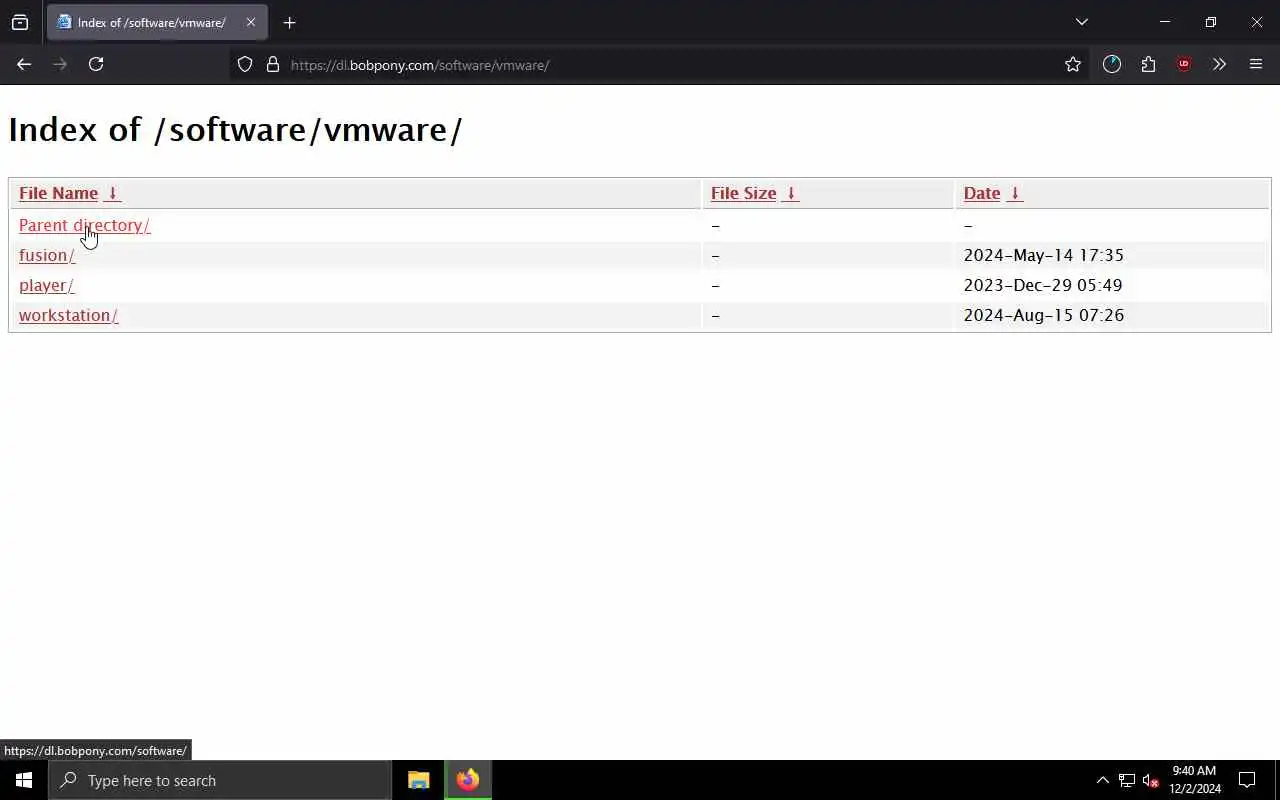Go back to the previous page
This screenshot has height=800, width=1280.
[x=24, y=64]
